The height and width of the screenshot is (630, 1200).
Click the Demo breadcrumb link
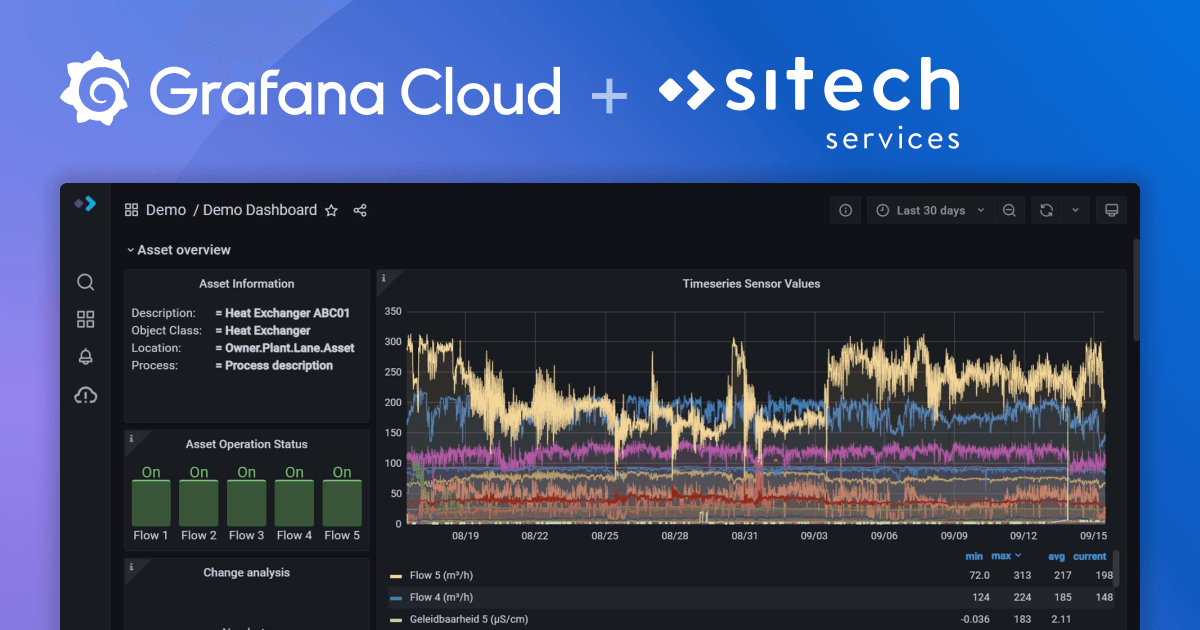(166, 210)
